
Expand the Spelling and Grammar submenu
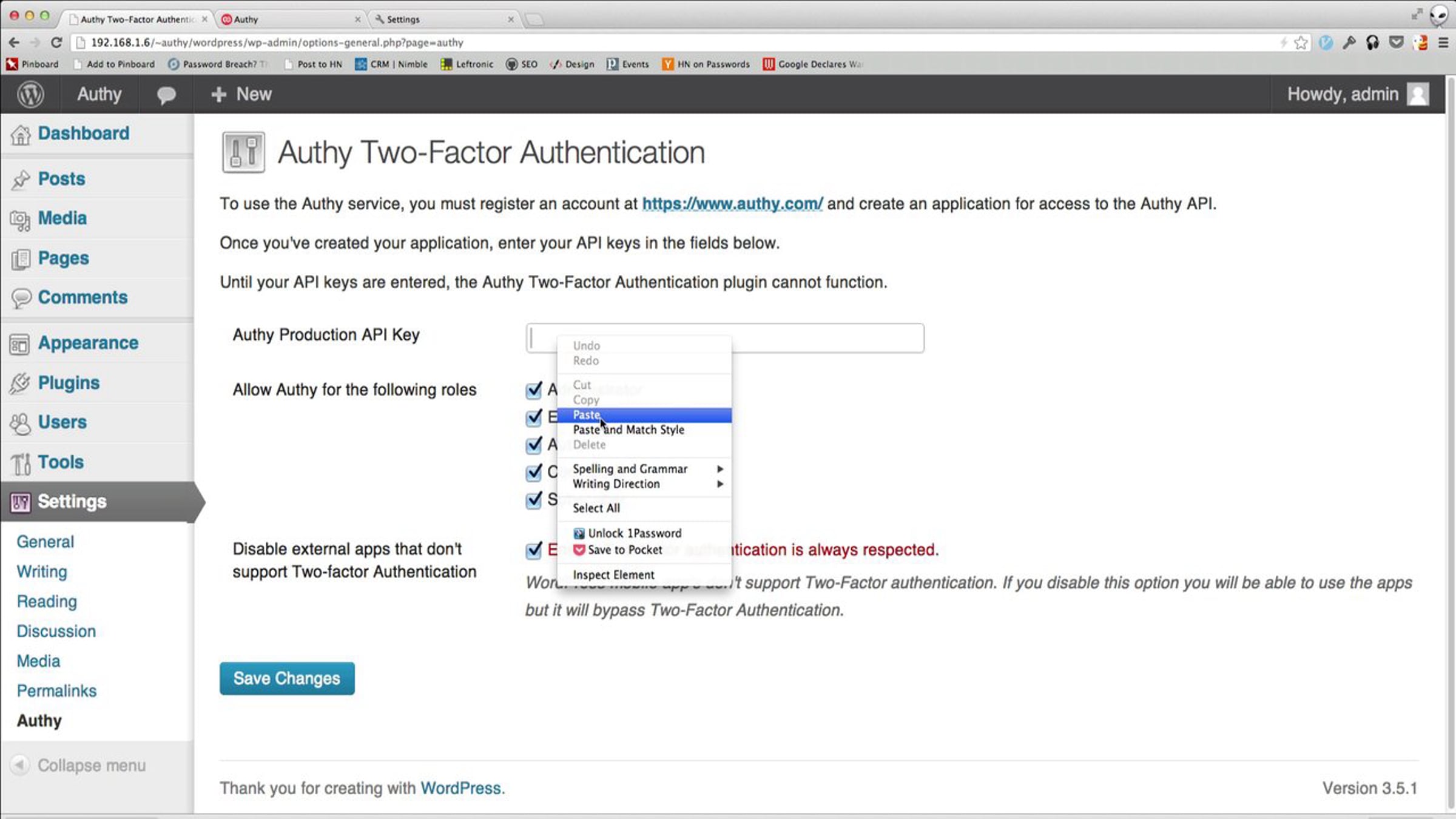644,469
